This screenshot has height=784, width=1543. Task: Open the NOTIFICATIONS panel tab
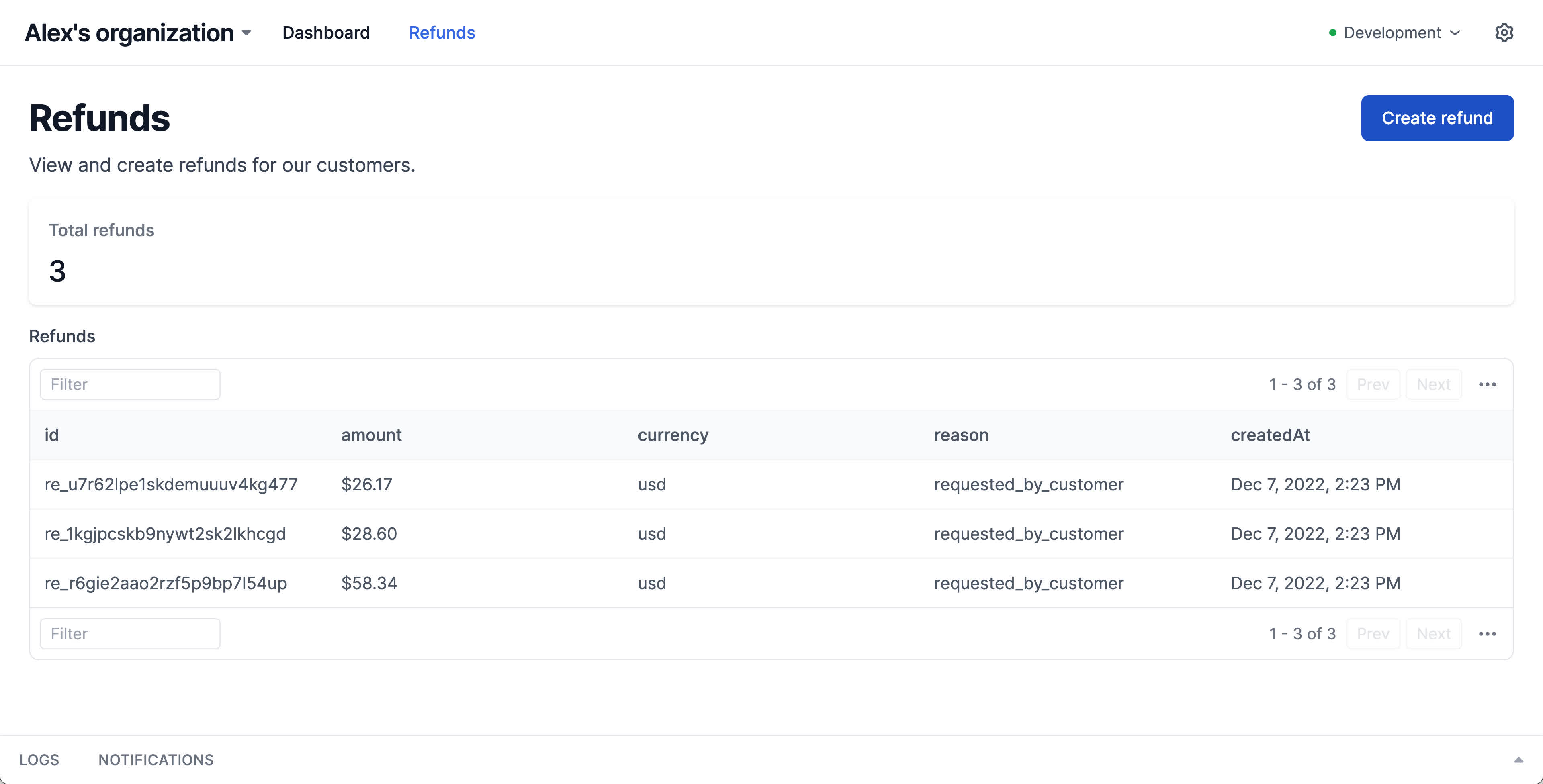(156, 759)
